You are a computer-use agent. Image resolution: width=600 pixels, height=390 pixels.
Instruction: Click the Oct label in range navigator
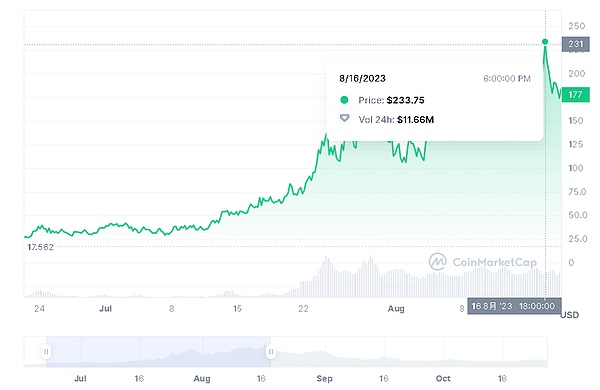443,379
